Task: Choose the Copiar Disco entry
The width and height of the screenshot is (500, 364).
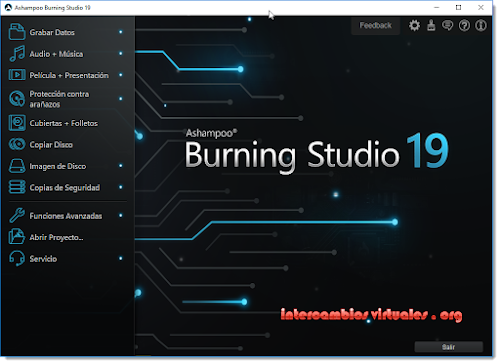Action: (51, 145)
